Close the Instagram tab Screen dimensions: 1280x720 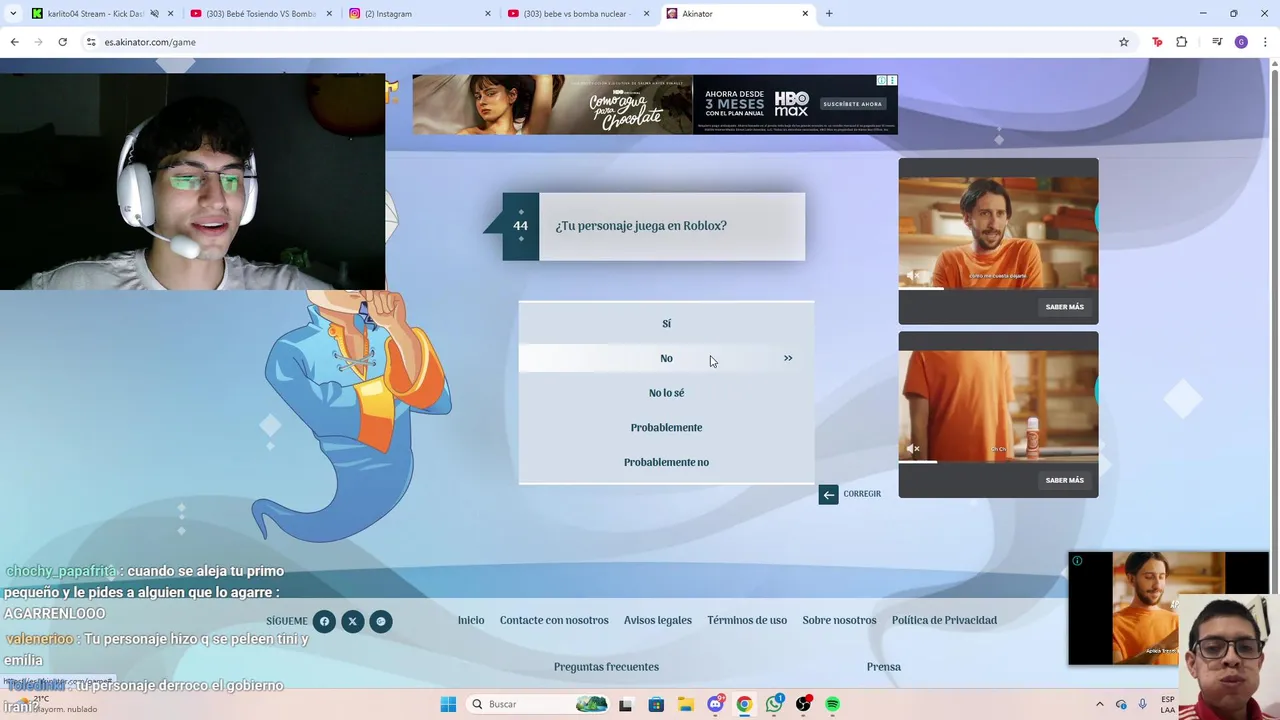(488, 14)
